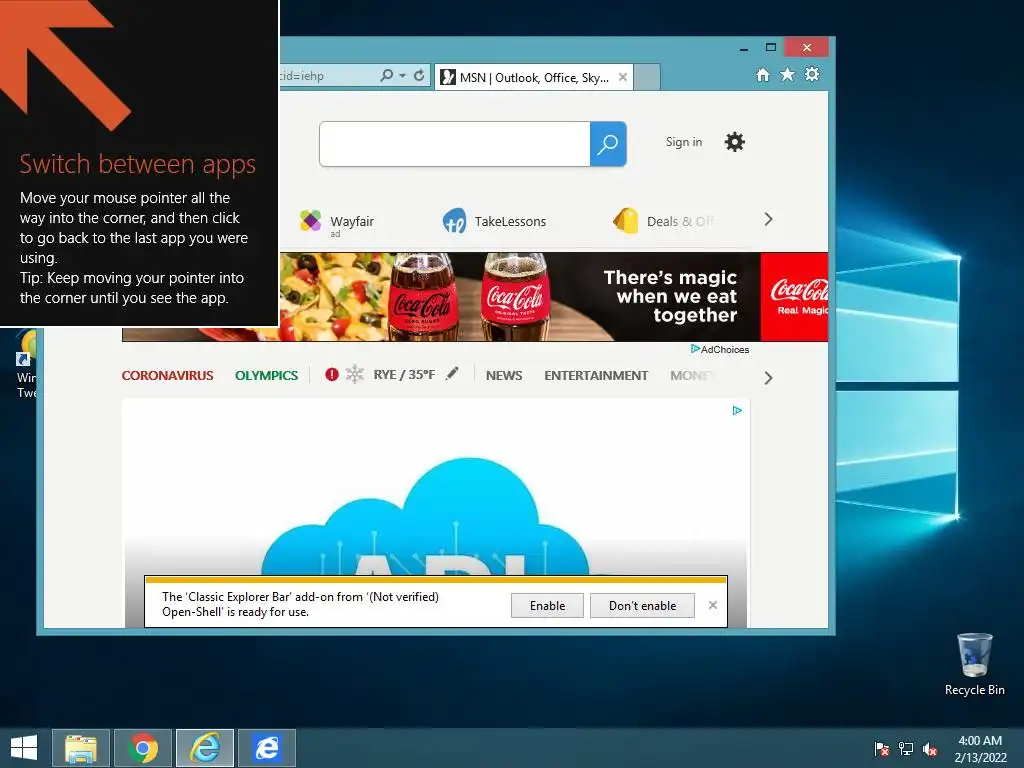Open the clock showing 4:00 AM
The height and width of the screenshot is (768, 1024).
(x=980, y=748)
